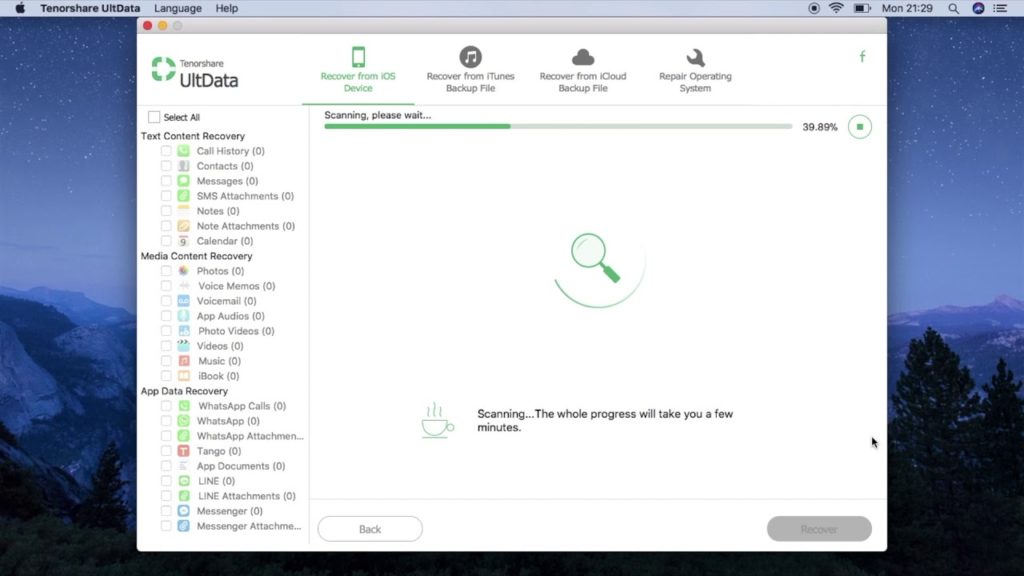
Task: Click the Mon 21:29 clock
Action: [907, 8]
